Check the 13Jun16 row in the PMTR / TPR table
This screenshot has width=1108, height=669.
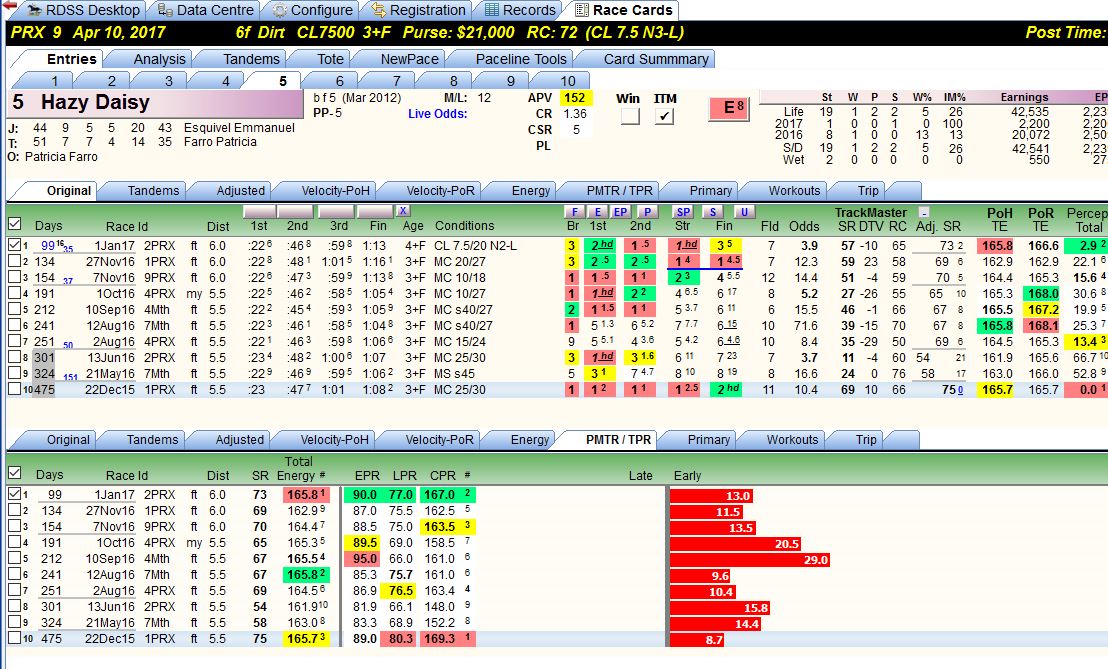[14, 606]
